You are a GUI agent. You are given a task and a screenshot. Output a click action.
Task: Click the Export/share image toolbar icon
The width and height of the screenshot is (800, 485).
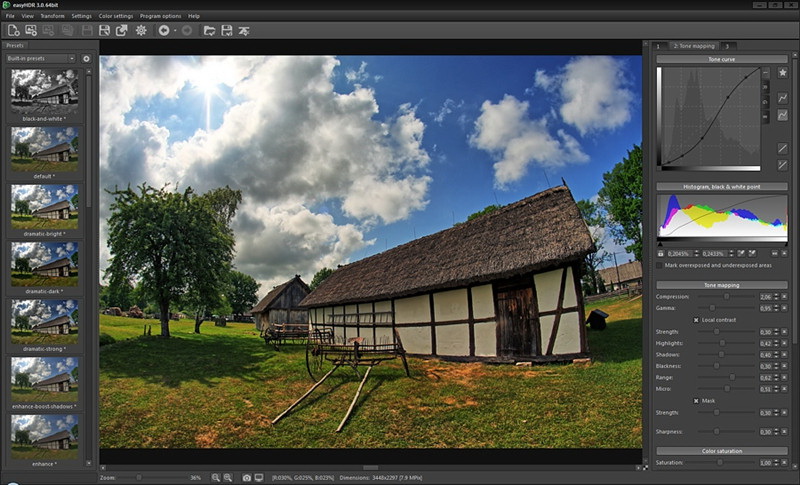[121, 31]
